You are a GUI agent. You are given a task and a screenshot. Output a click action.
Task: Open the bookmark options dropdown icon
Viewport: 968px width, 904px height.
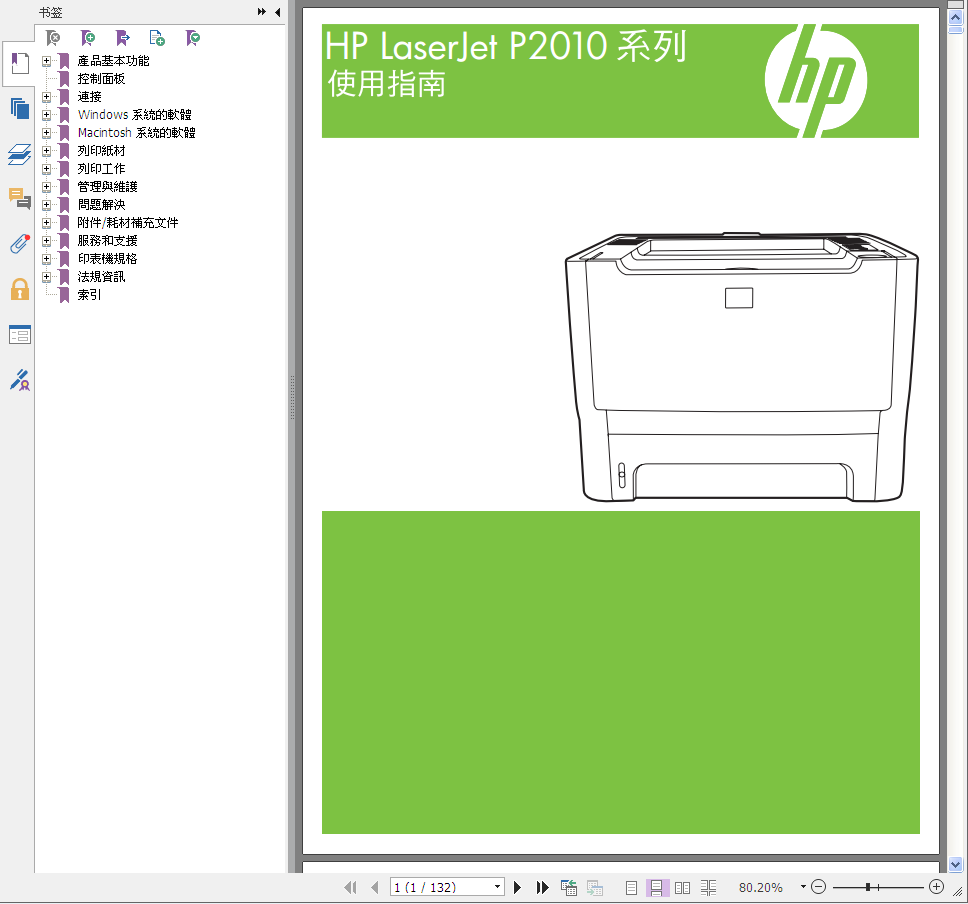[193, 38]
